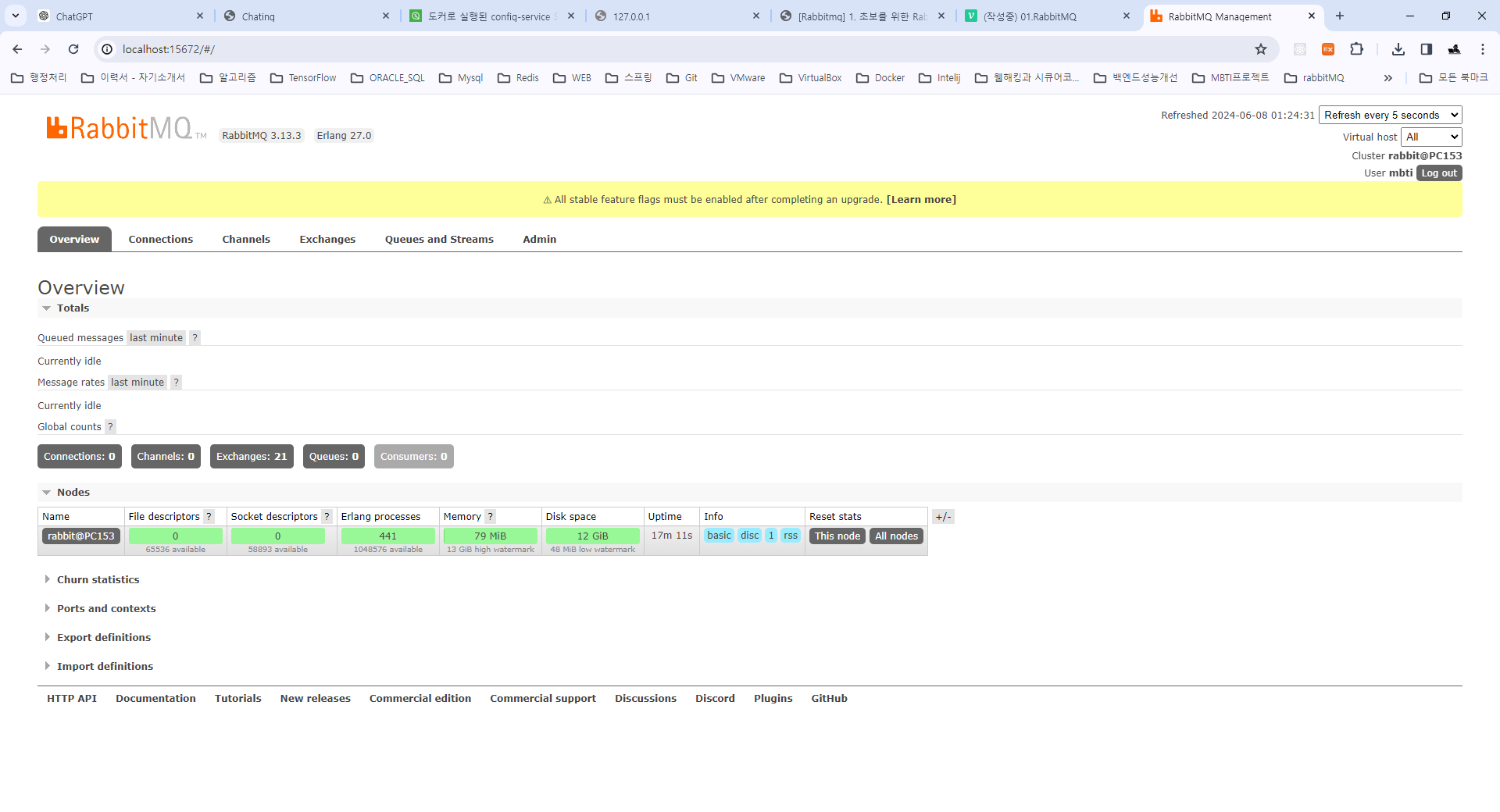Switch to the Overview tab
Screen dimensions: 1500x812
tap(74, 240)
